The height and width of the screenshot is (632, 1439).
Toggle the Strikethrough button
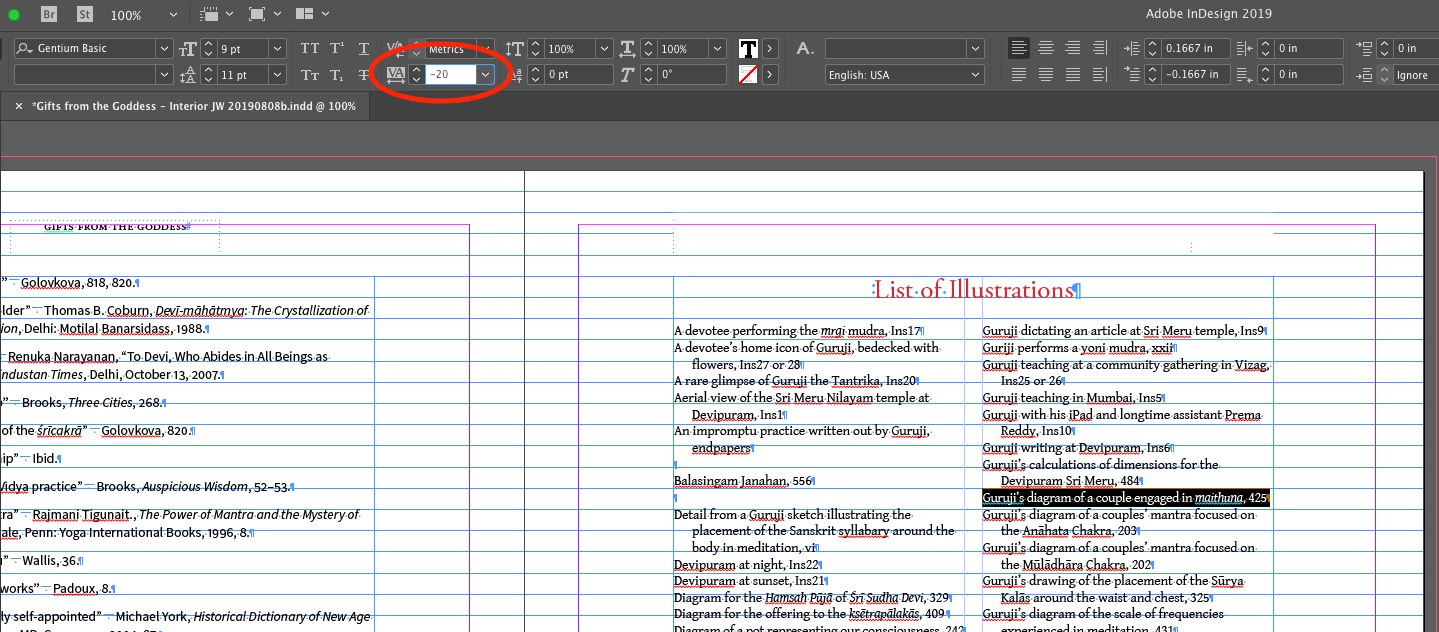click(364, 75)
